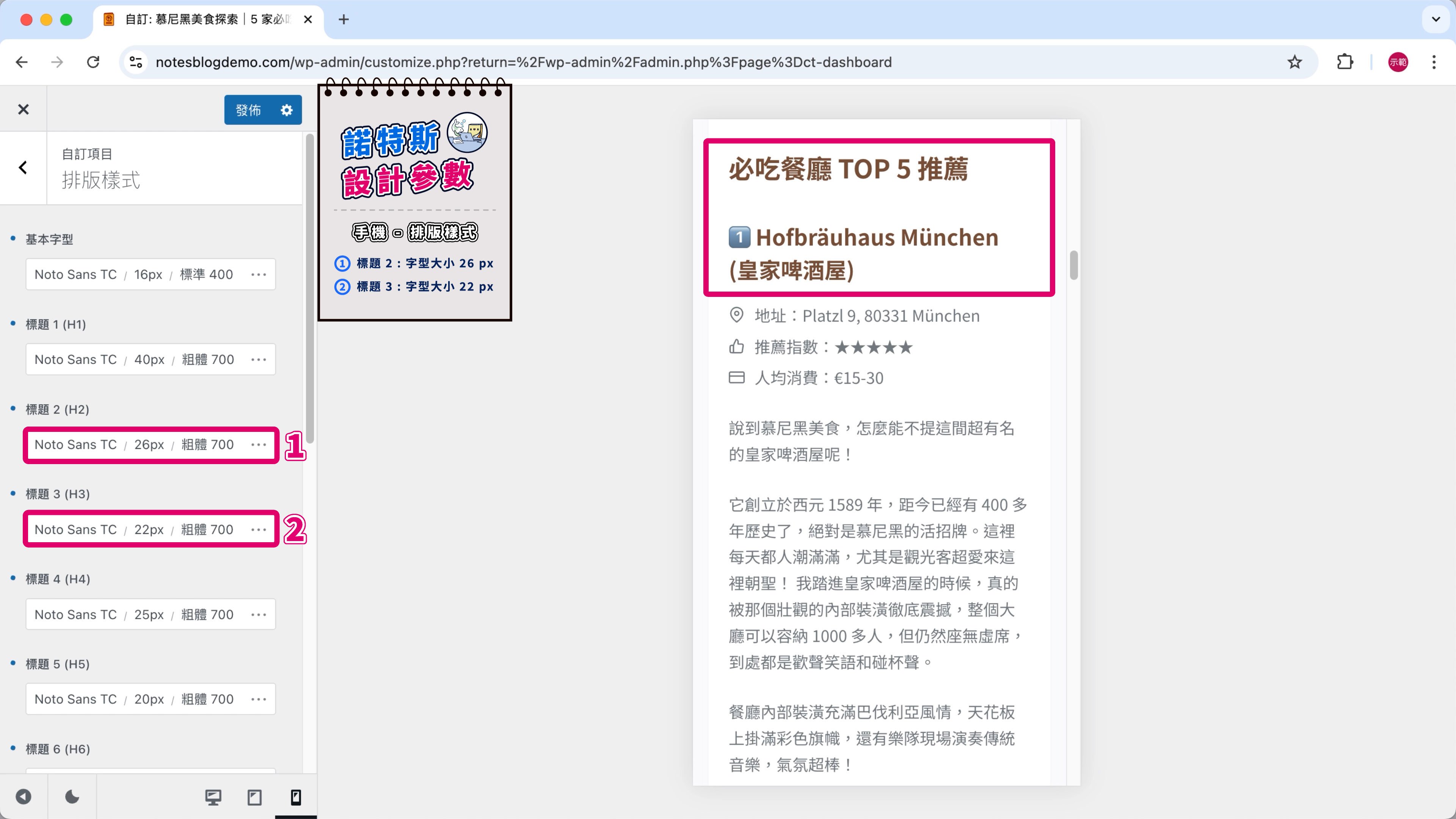Switch to desktop preview device
This screenshot has width=1456, height=819.
click(x=213, y=797)
